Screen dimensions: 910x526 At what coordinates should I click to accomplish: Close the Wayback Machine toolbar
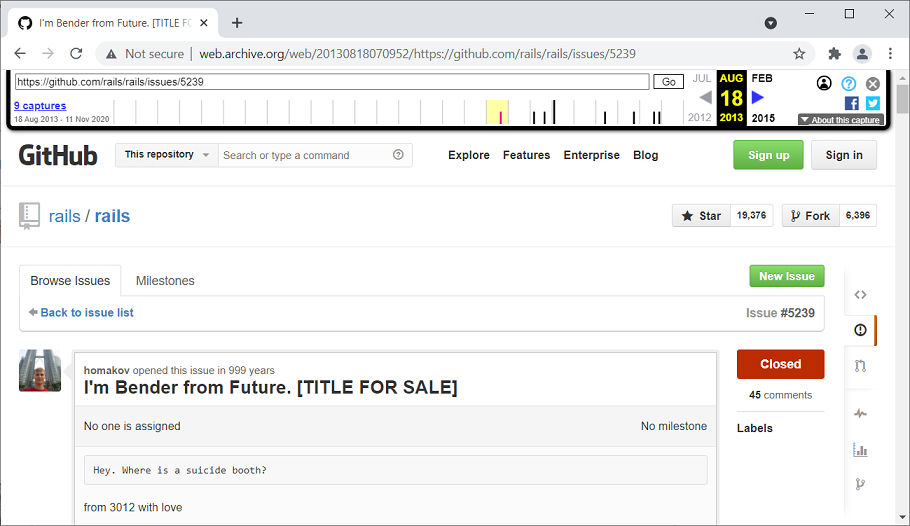(873, 84)
